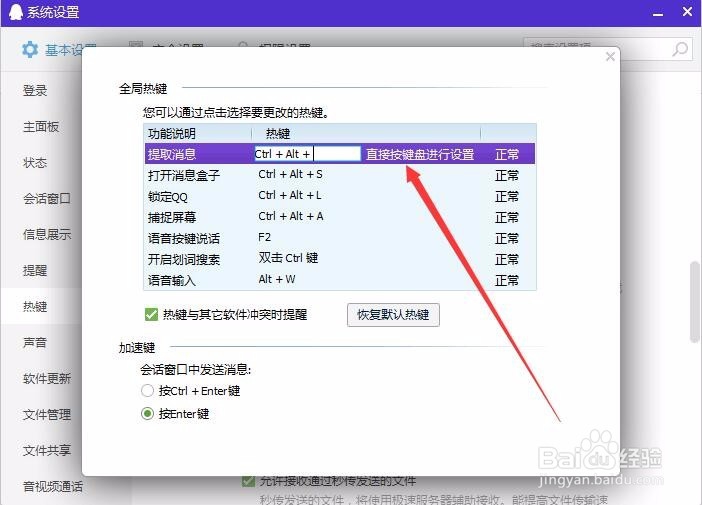Select the 开启划词搜索 hotkey row
The image size is (702, 505).
coord(340,259)
